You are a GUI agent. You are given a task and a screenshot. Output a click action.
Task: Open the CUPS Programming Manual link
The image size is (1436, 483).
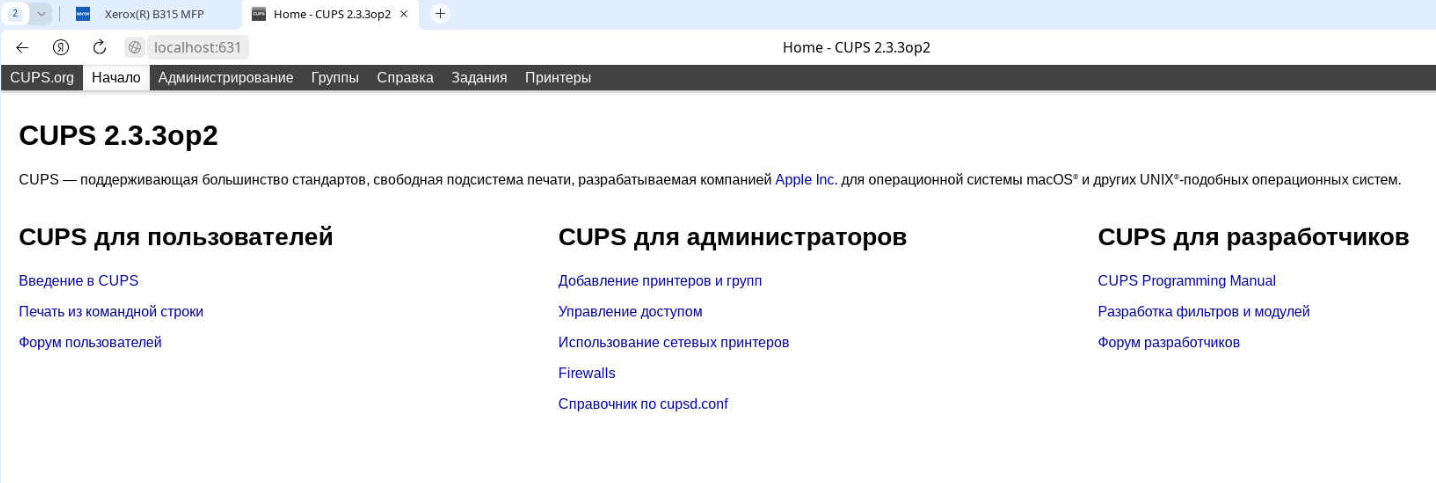[x=1187, y=281]
